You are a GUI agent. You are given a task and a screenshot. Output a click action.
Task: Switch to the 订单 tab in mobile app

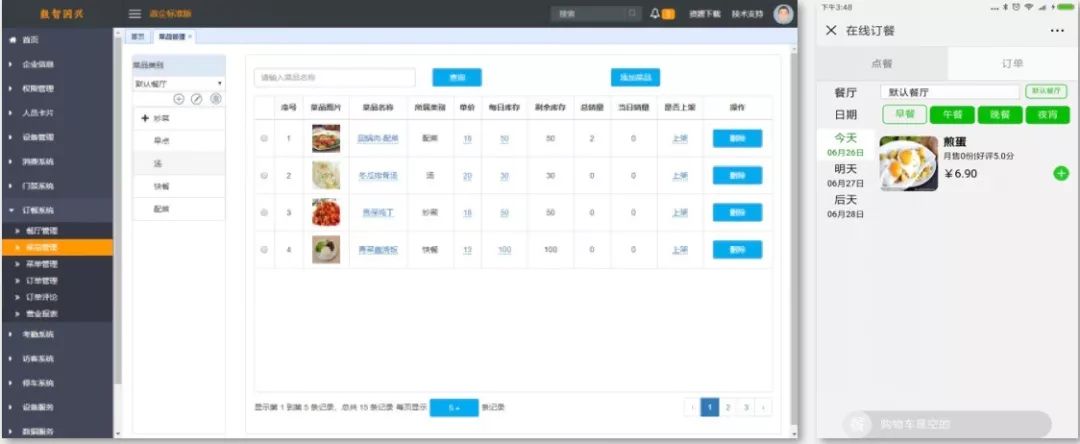(x=1012, y=63)
